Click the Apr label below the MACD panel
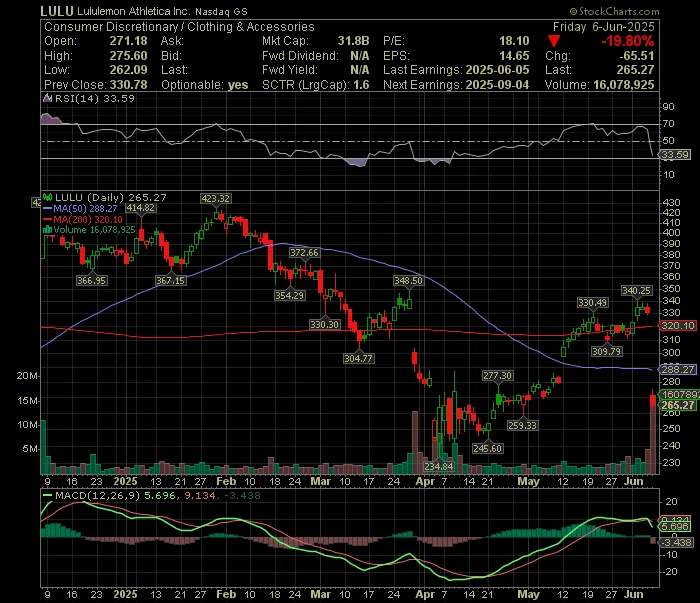Image resolution: width=700 pixels, height=603 pixels. (x=425, y=595)
